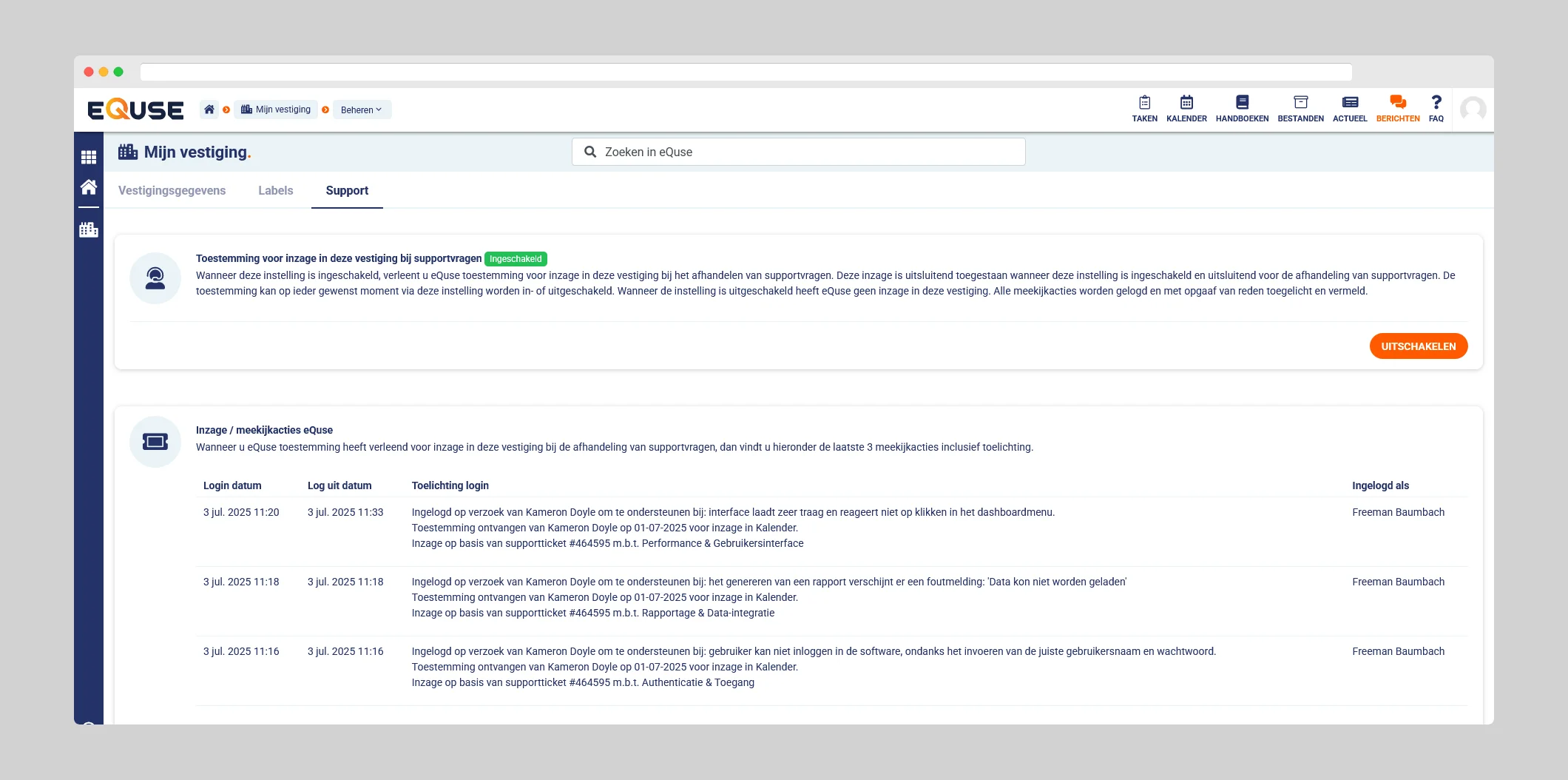The width and height of the screenshot is (1568, 780).
Task: Select the Support tab
Action: click(347, 190)
